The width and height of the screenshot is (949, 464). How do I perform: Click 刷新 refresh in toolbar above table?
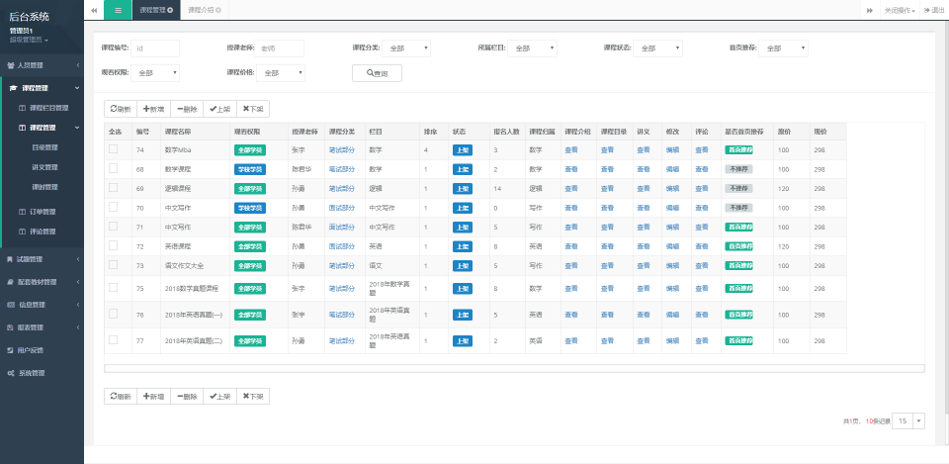(x=120, y=109)
